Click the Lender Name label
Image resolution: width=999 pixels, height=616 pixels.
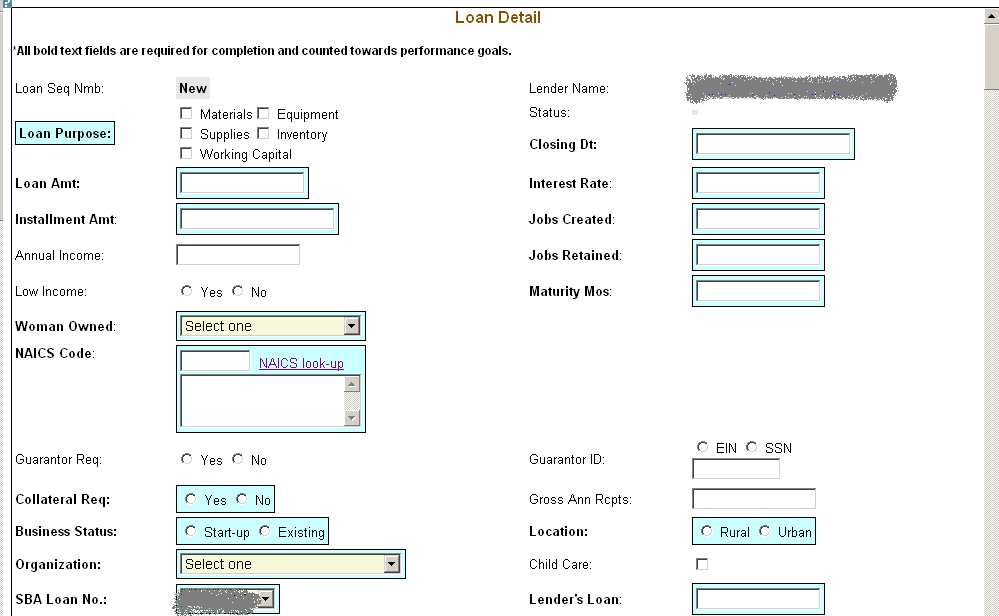coord(569,89)
